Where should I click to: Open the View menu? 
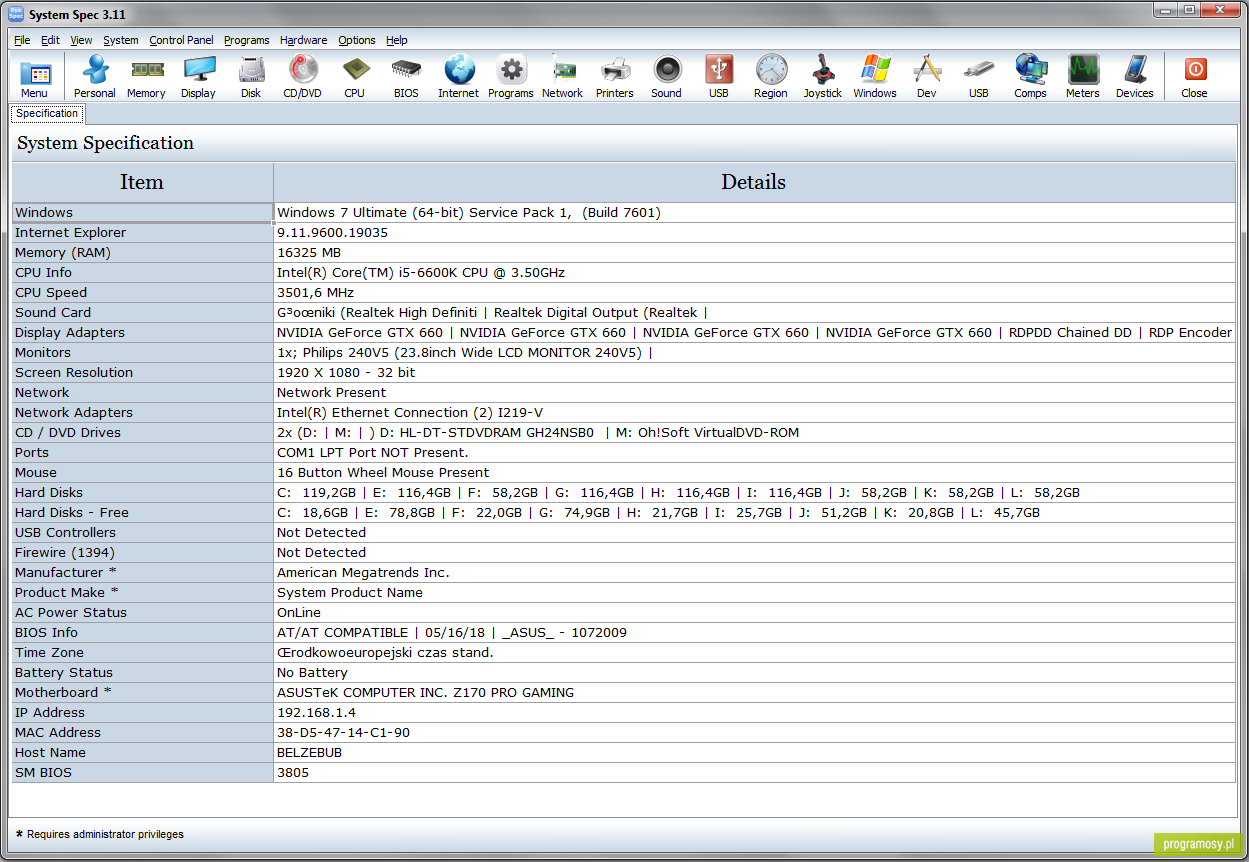[81, 40]
